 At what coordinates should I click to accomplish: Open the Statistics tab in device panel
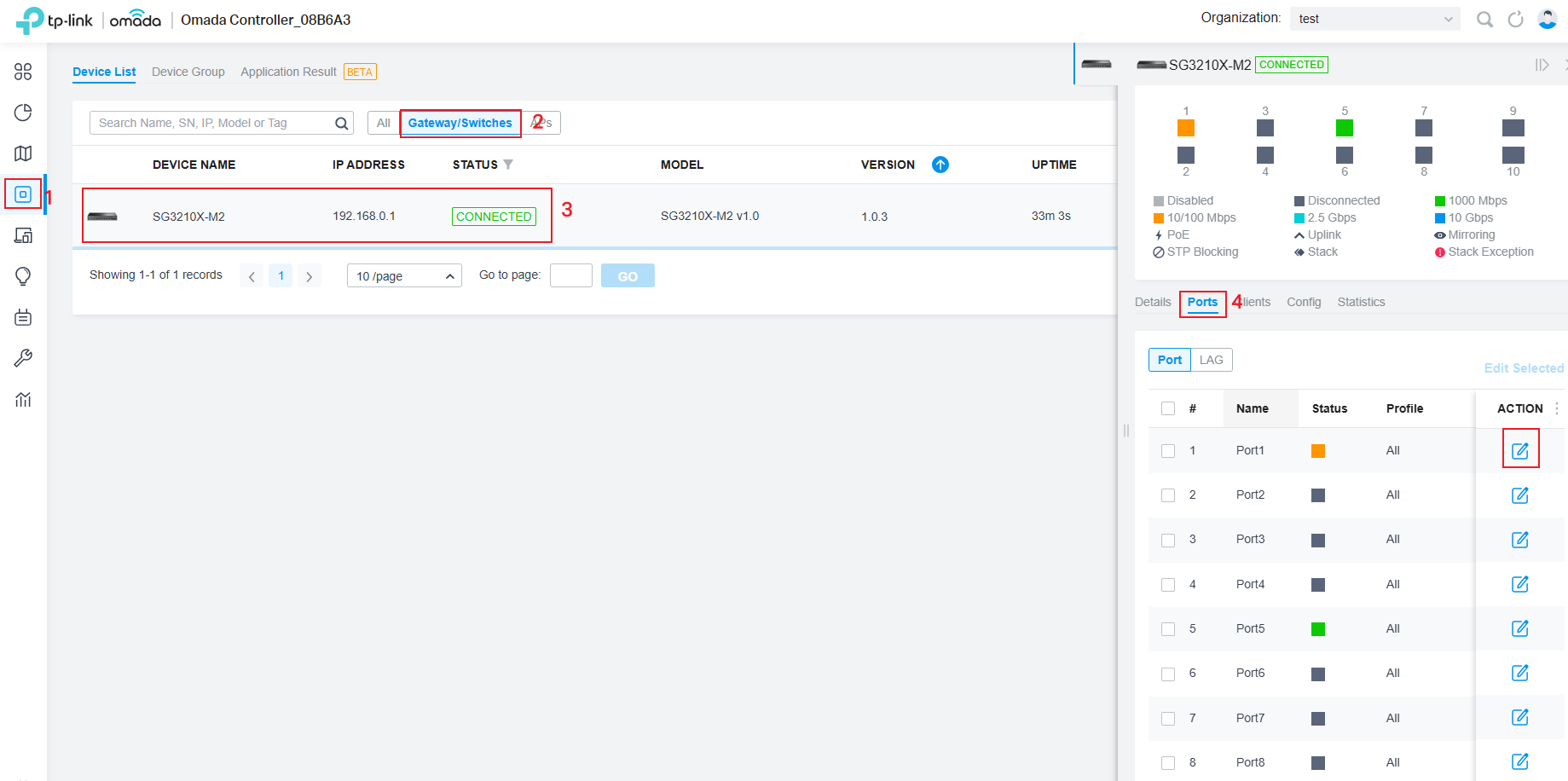tap(1361, 302)
